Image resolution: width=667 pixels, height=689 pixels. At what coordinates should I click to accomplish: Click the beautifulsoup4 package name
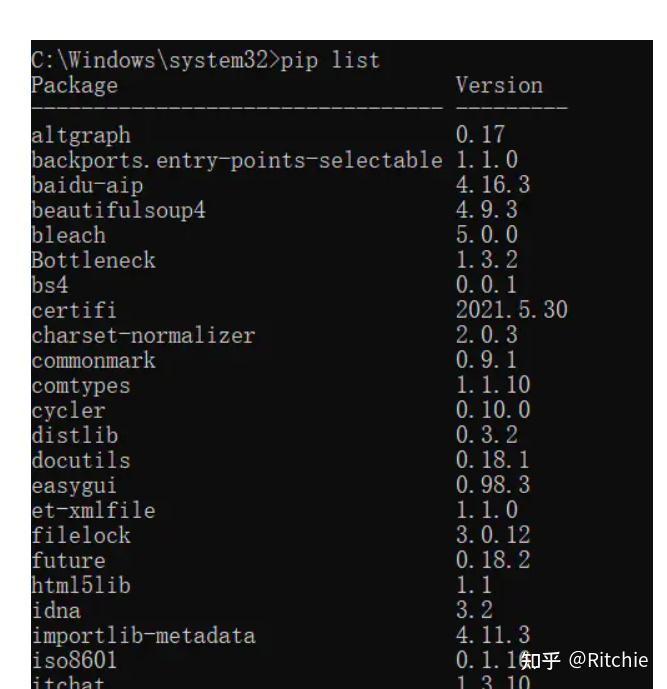tap(118, 210)
